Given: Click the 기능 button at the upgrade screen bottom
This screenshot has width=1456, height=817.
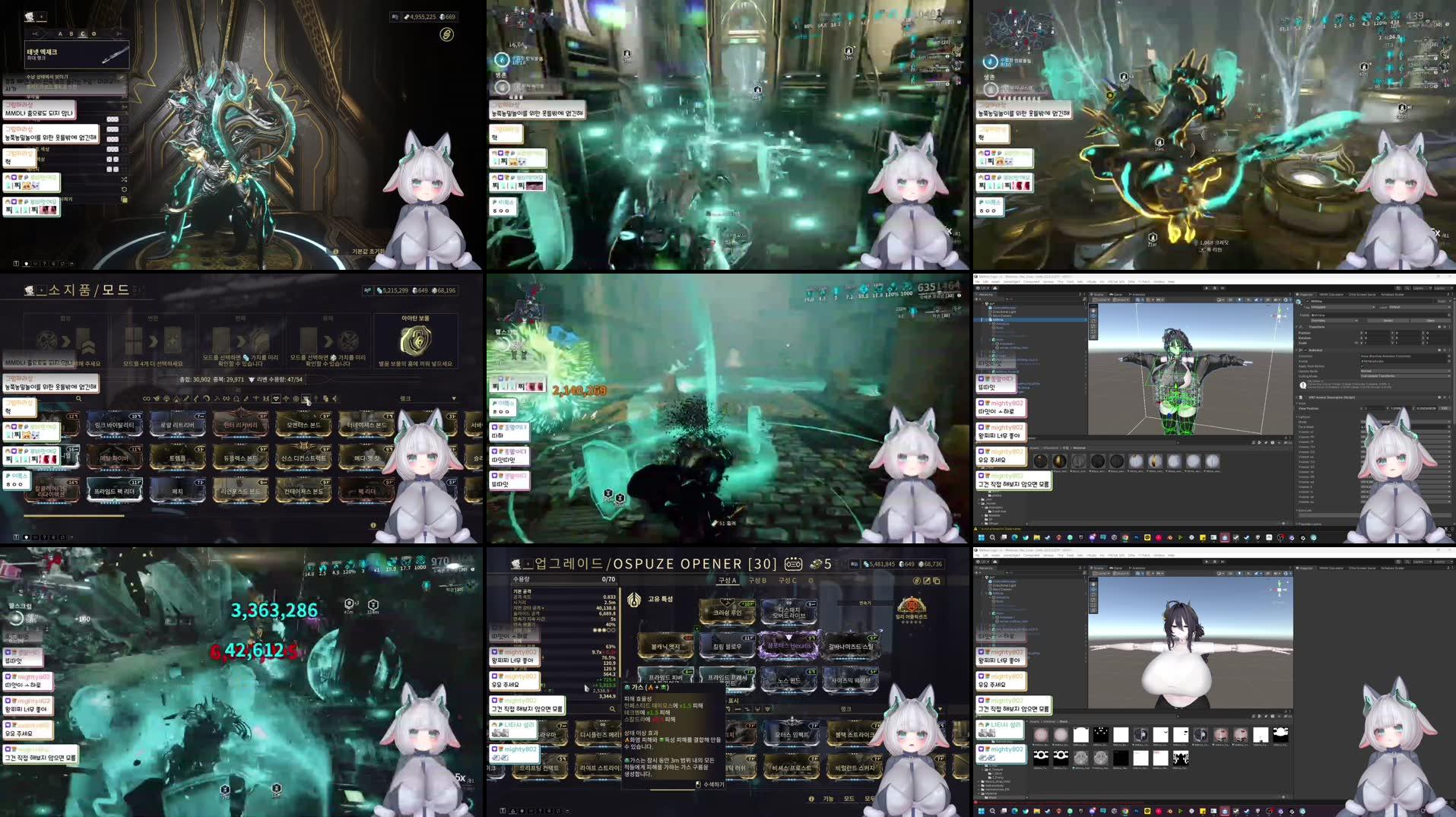Looking at the screenshot, I should 828,799.
